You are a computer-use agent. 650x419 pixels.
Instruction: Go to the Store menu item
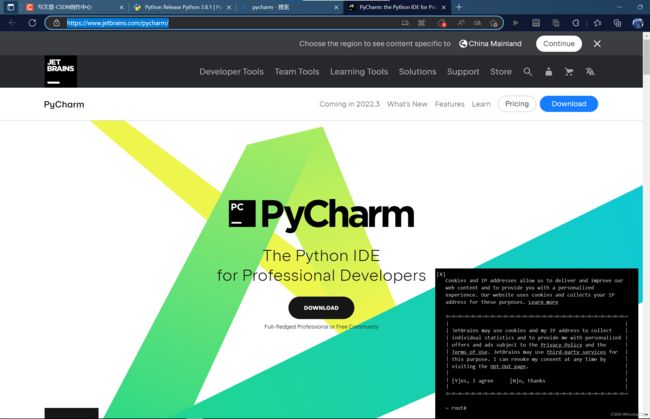click(501, 72)
